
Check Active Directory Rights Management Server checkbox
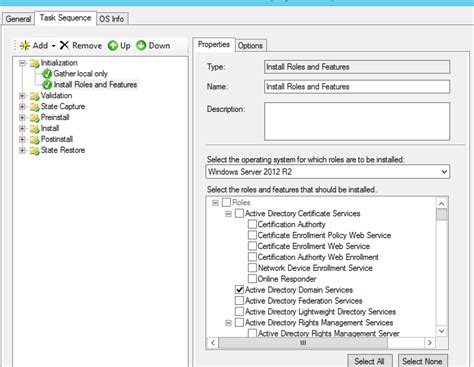pyautogui.click(x=252, y=333)
